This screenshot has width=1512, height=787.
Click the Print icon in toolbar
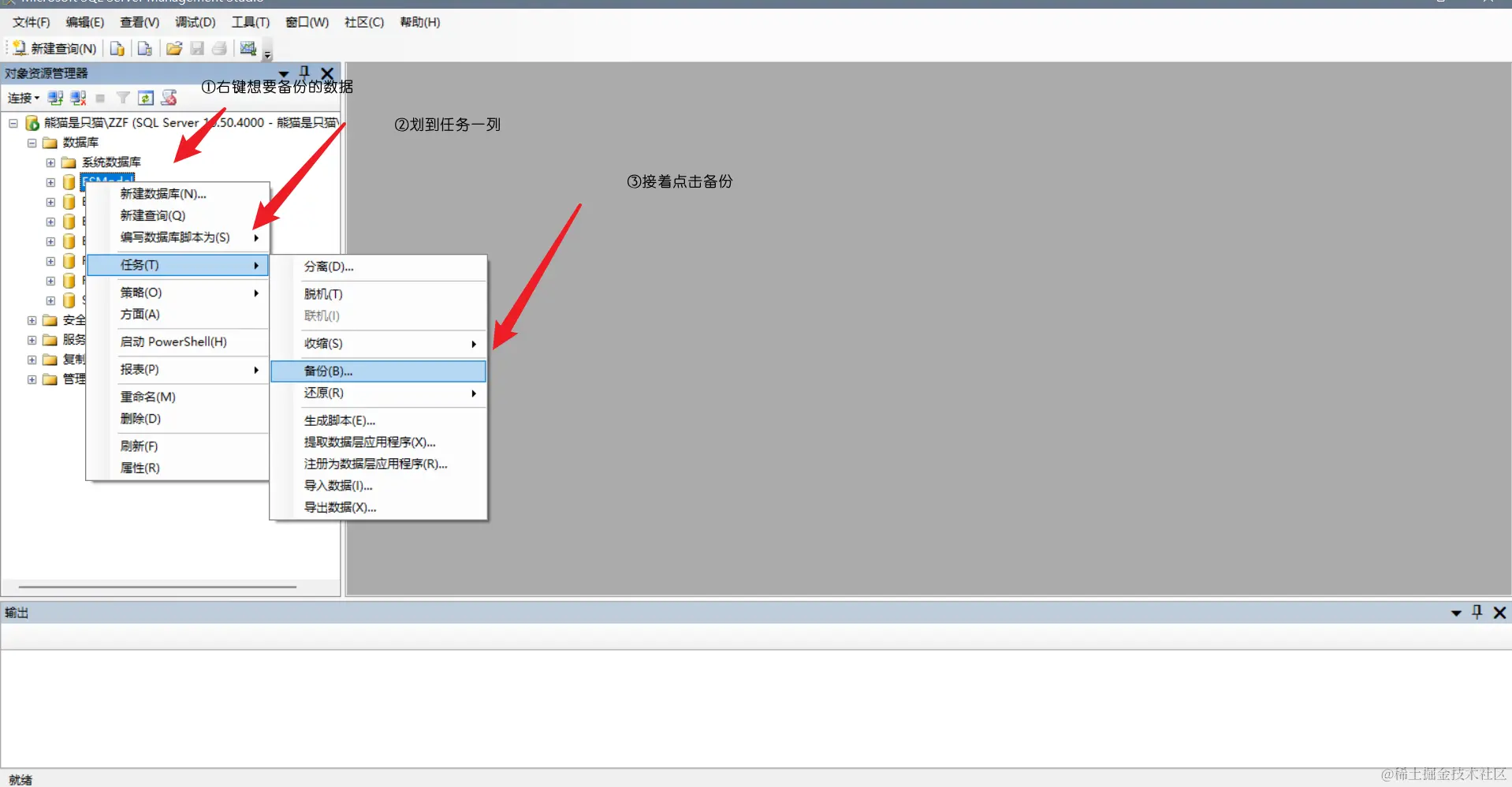pyautogui.click(x=220, y=49)
